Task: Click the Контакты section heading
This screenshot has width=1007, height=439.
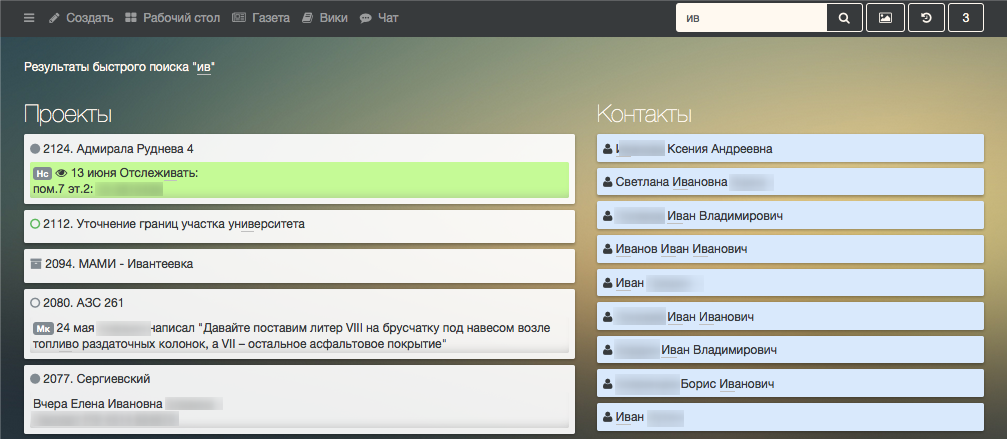Action: (x=644, y=114)
